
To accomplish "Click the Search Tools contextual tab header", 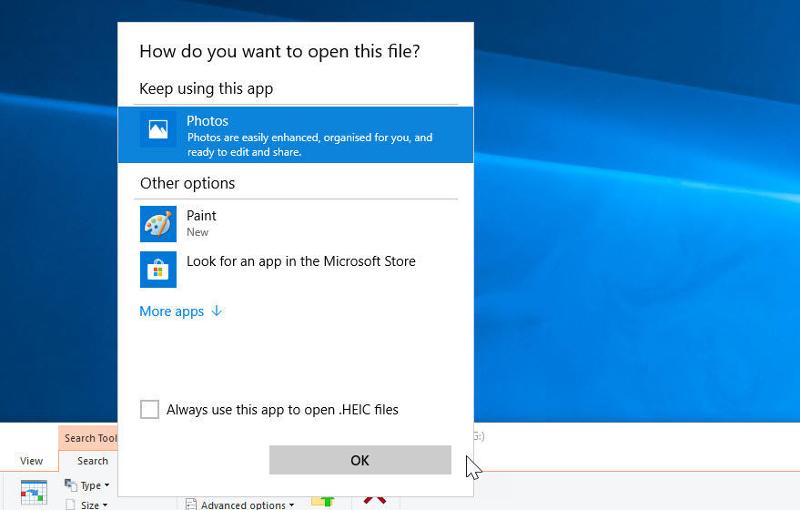I will [x=90, y=438].
